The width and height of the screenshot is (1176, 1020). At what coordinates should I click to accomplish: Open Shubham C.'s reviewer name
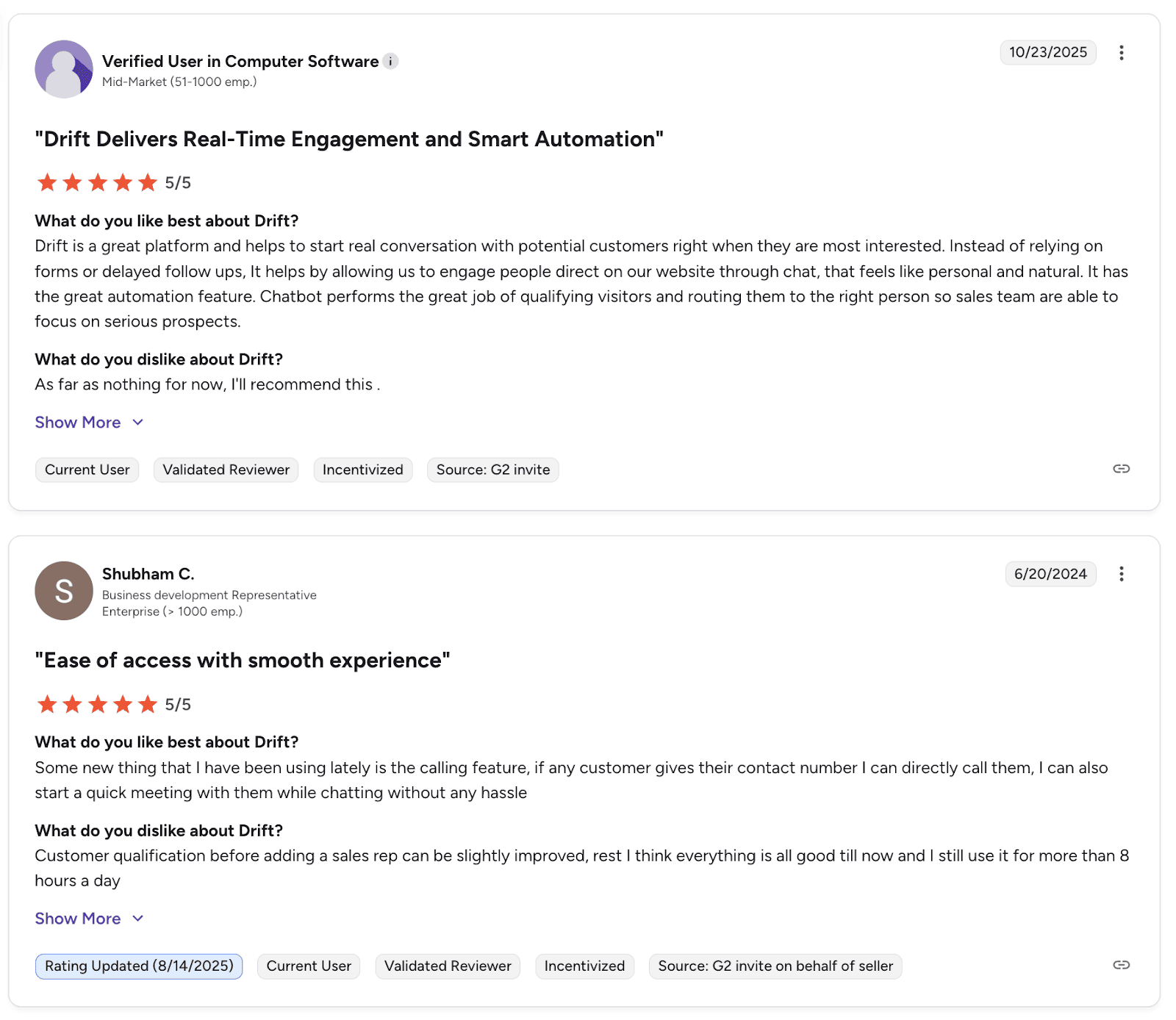coord(148,573)
